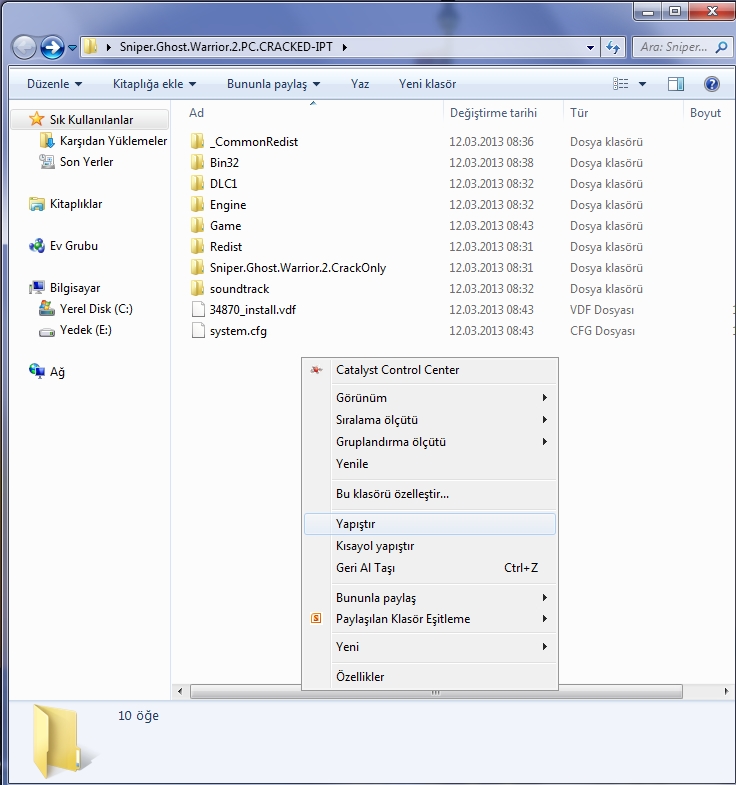This screenshot has height=785, width=736.
Task: Open more view options dropdown arrow
Action: (642, 84)
